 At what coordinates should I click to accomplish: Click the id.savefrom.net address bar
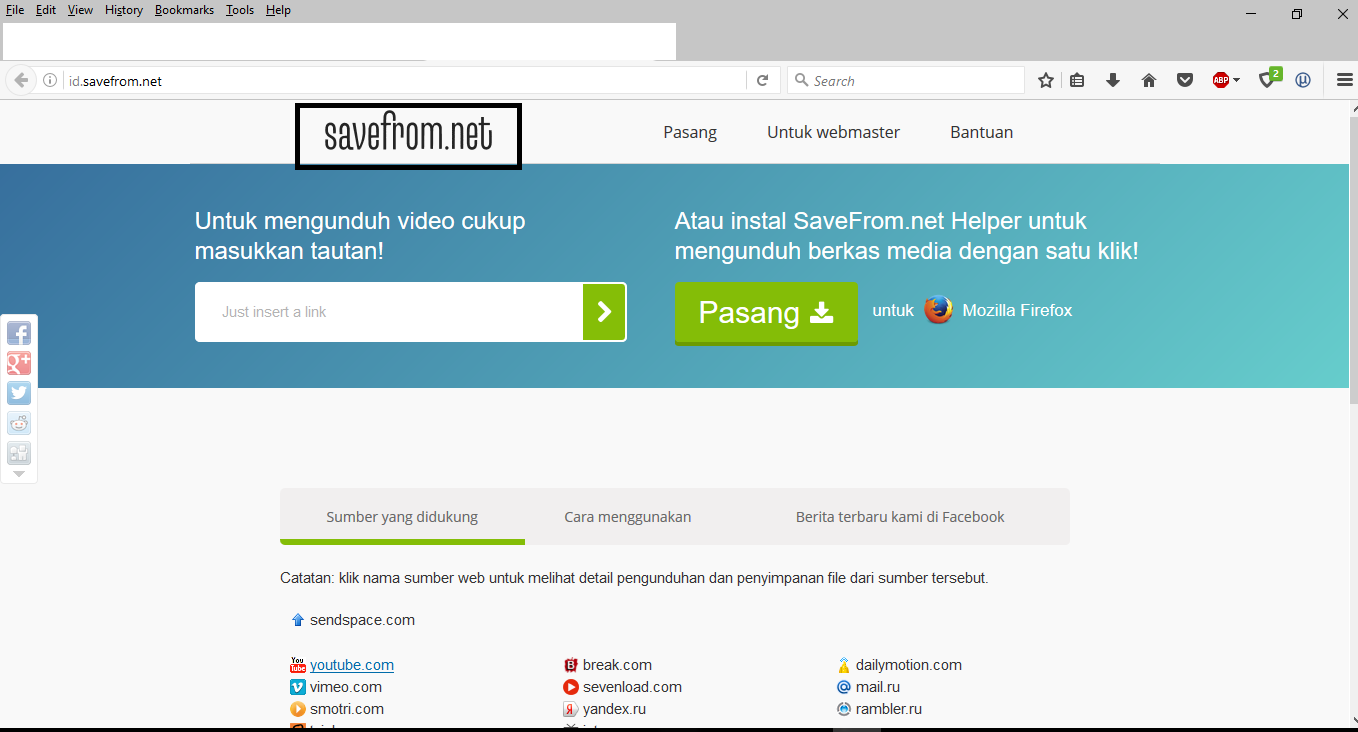404,81
